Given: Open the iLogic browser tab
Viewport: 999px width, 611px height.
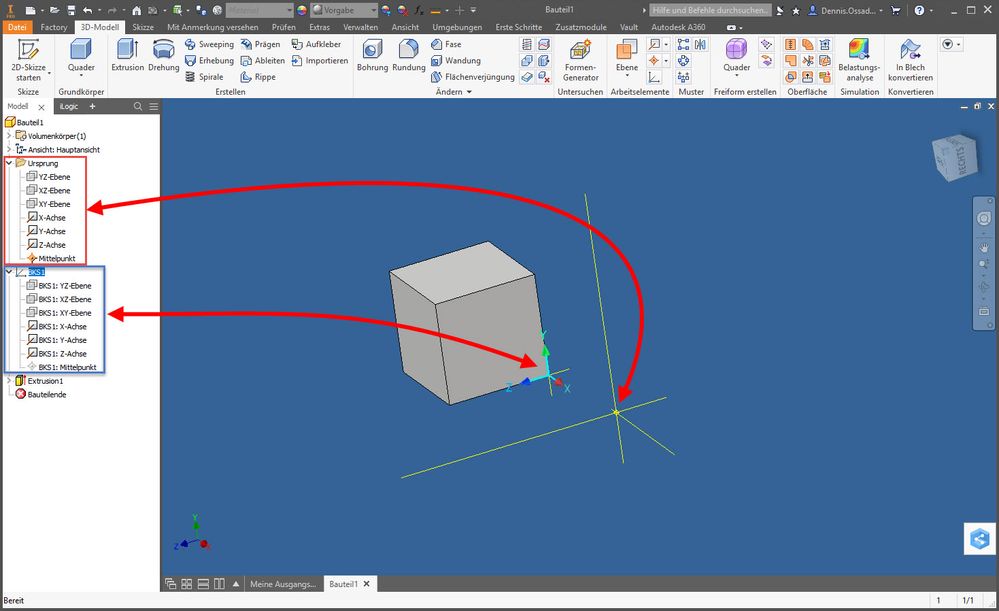Looking at the screenshot, I should 69,106.
